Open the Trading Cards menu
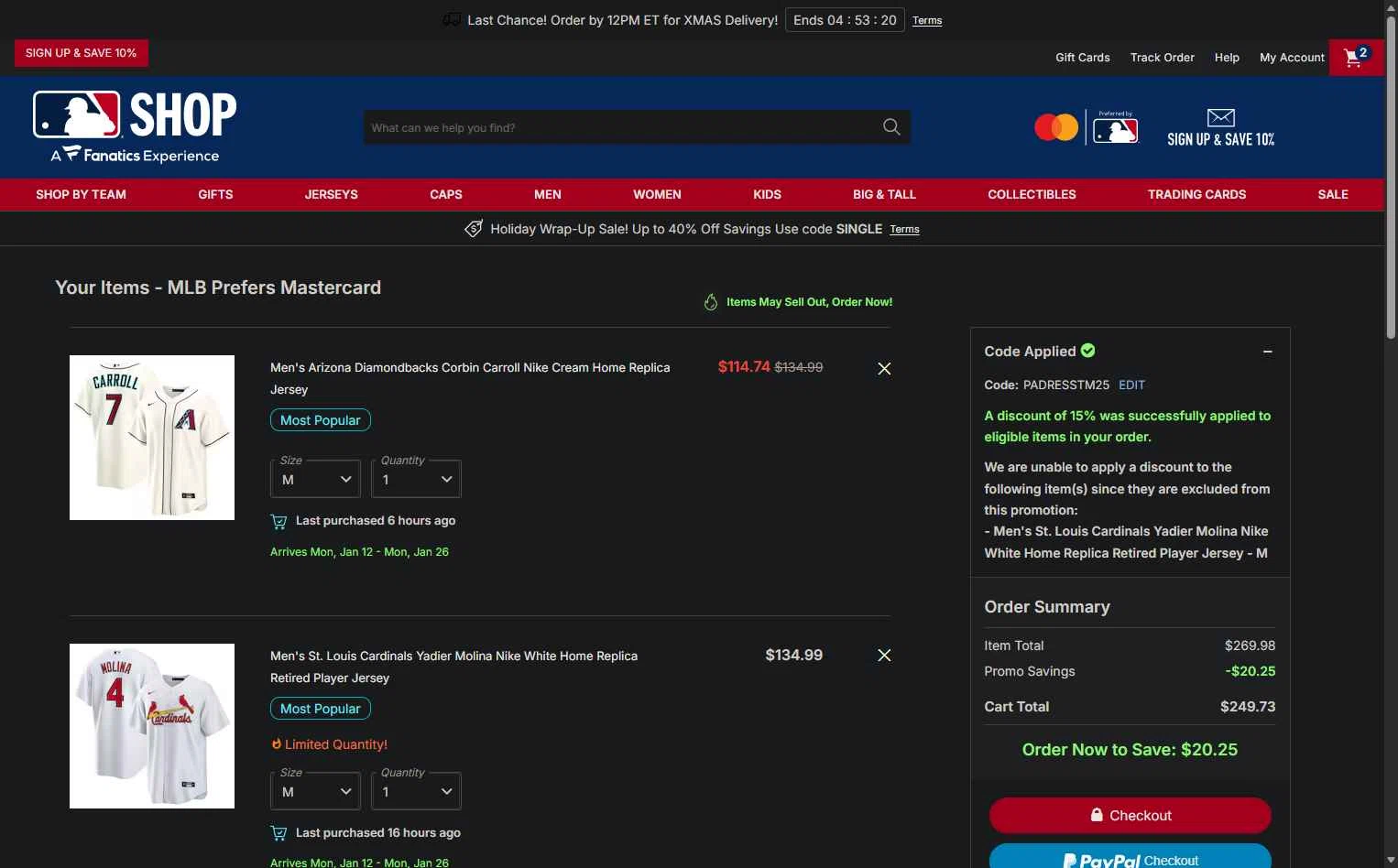The width and height of the screenshot is (1398, 868). pyautogui.click(x=1196, y=194)
